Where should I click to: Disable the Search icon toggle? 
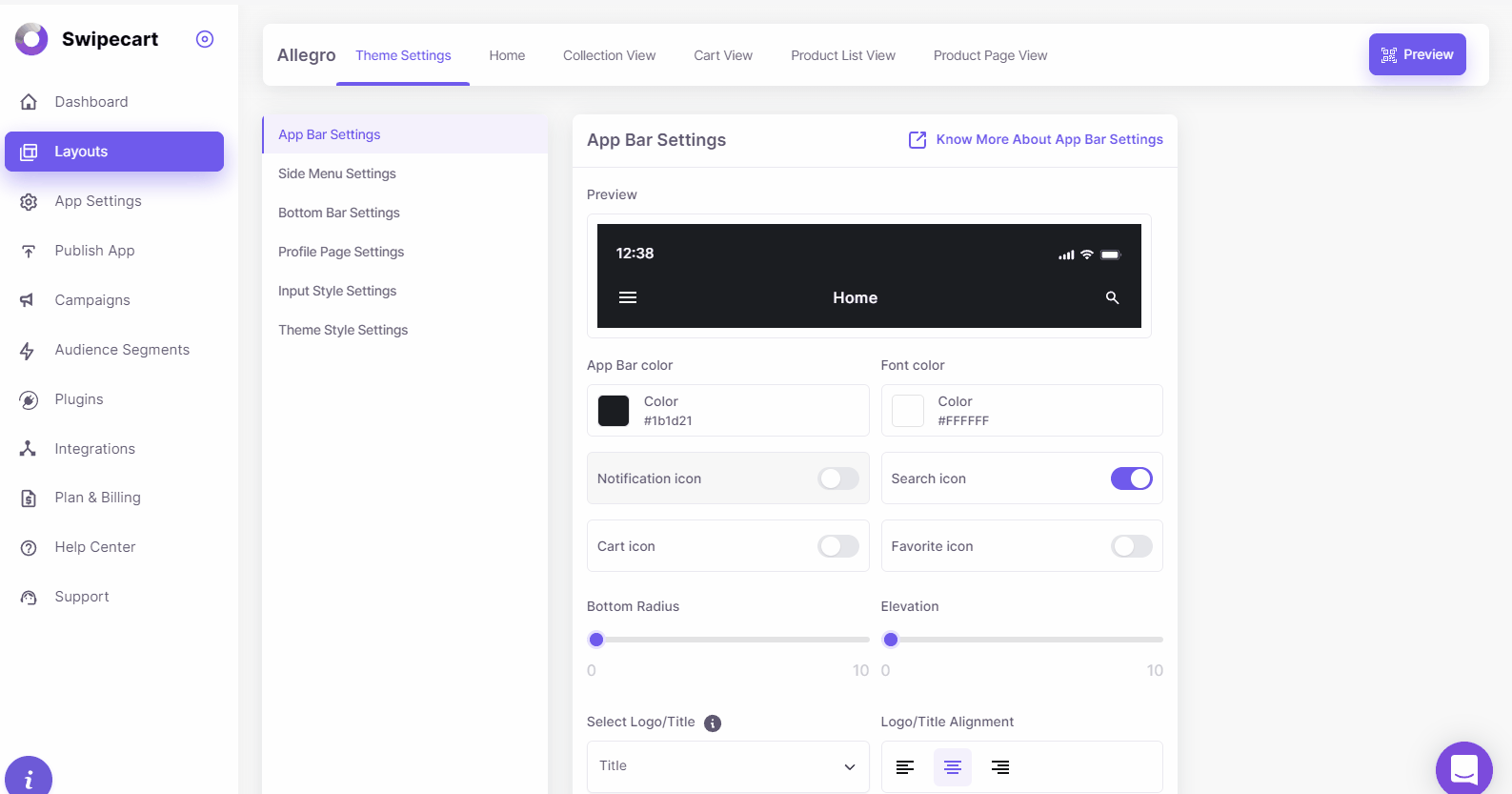pyautogui.click(x=1131, y=478)
